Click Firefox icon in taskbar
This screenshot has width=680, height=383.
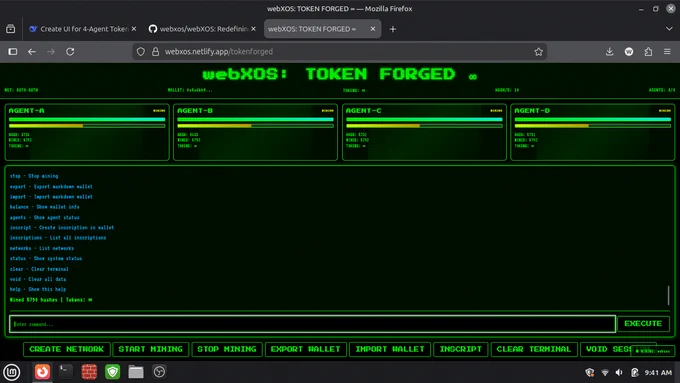click(x=42, y=372)
